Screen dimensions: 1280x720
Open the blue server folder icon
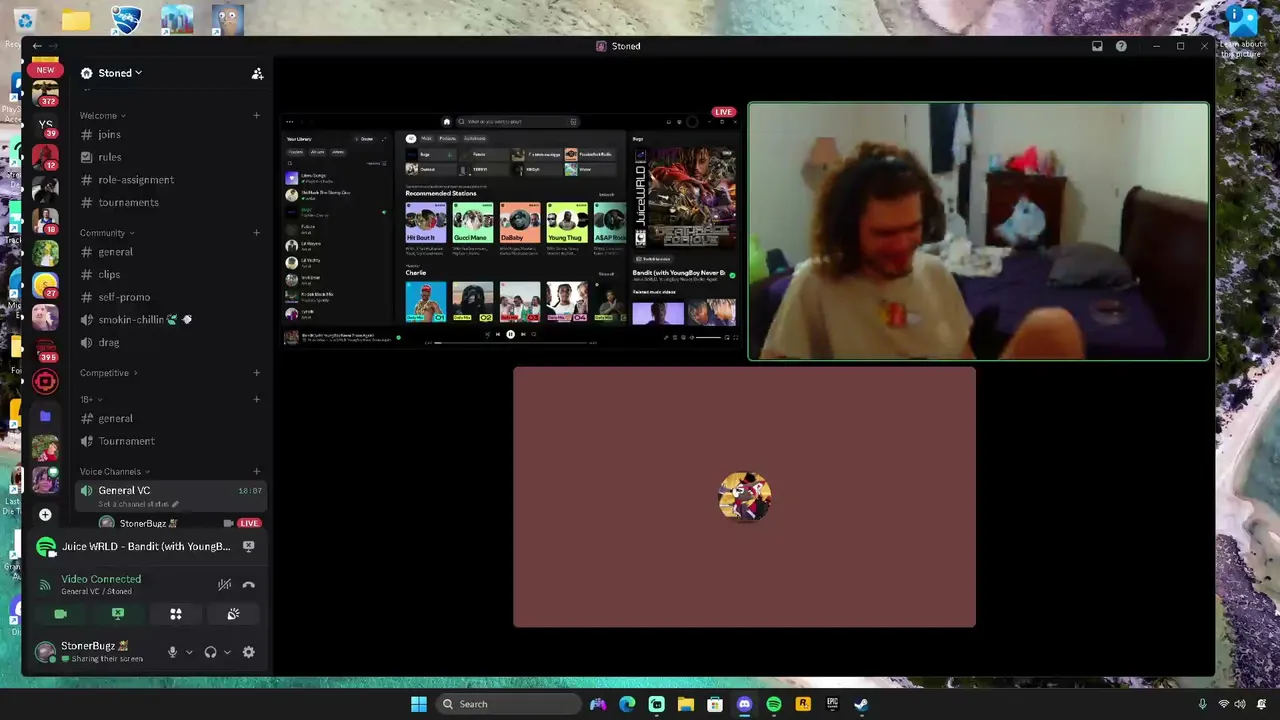click(x=45, y=416)
